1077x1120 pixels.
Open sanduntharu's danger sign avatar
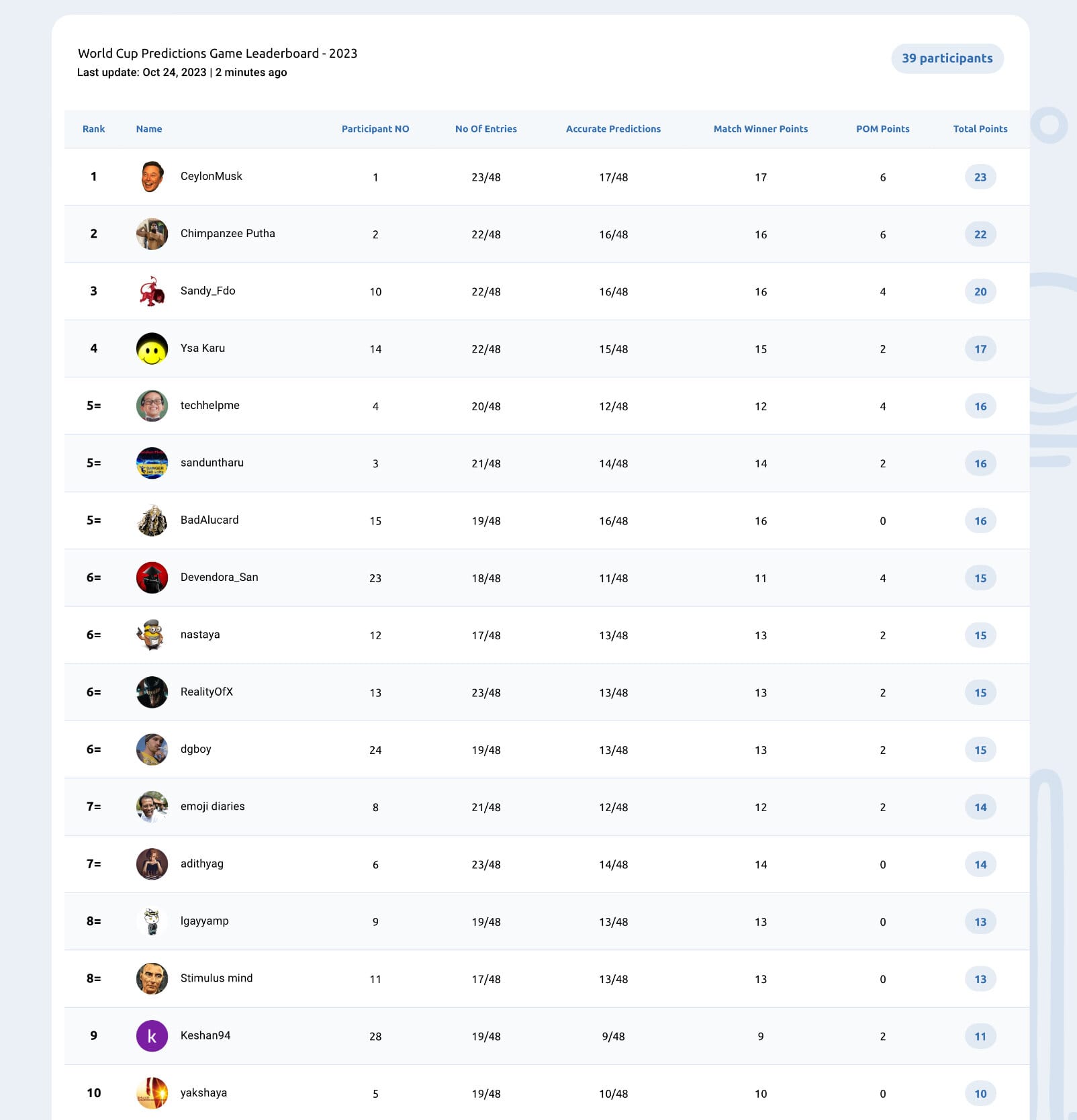(152, 463)
